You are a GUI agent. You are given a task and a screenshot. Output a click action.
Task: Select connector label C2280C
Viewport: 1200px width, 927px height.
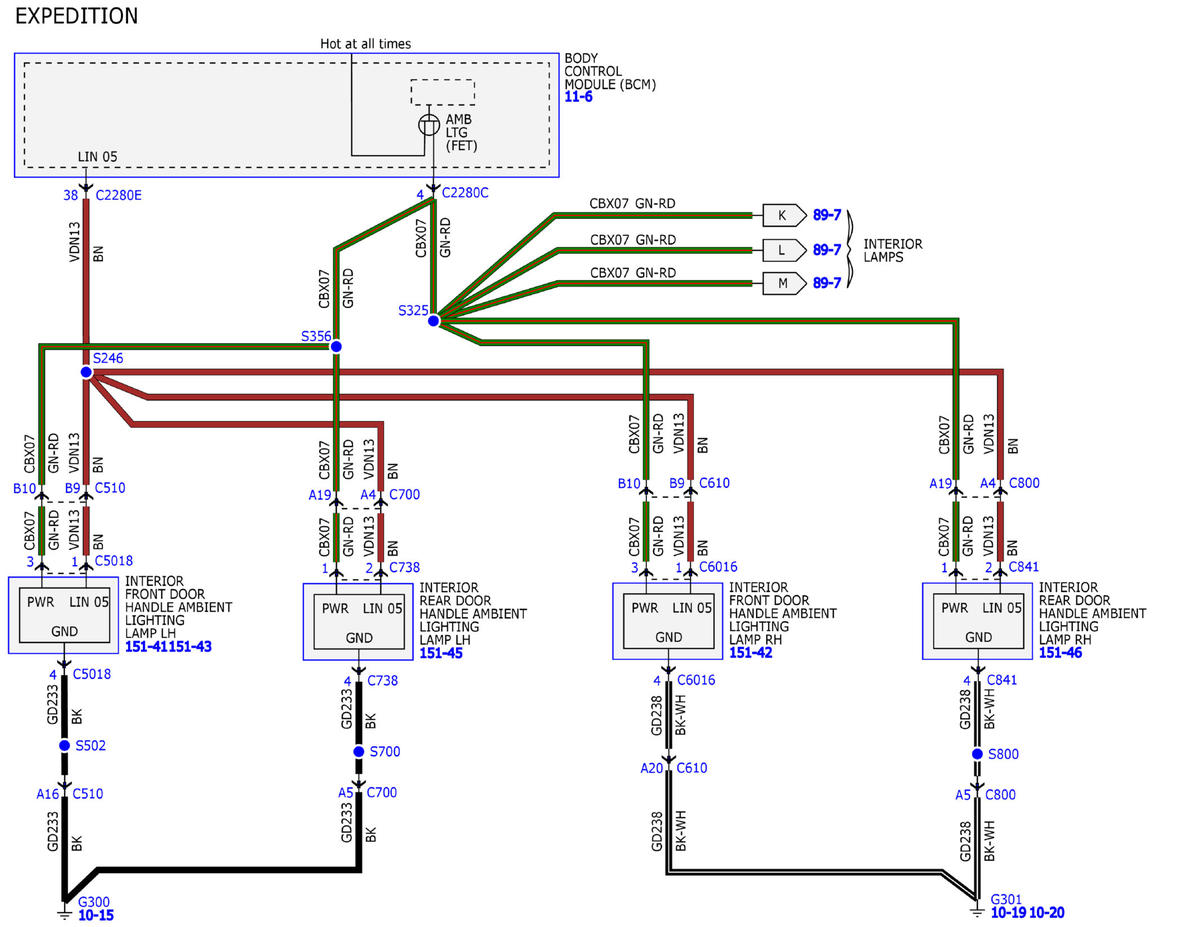[464, 194]
